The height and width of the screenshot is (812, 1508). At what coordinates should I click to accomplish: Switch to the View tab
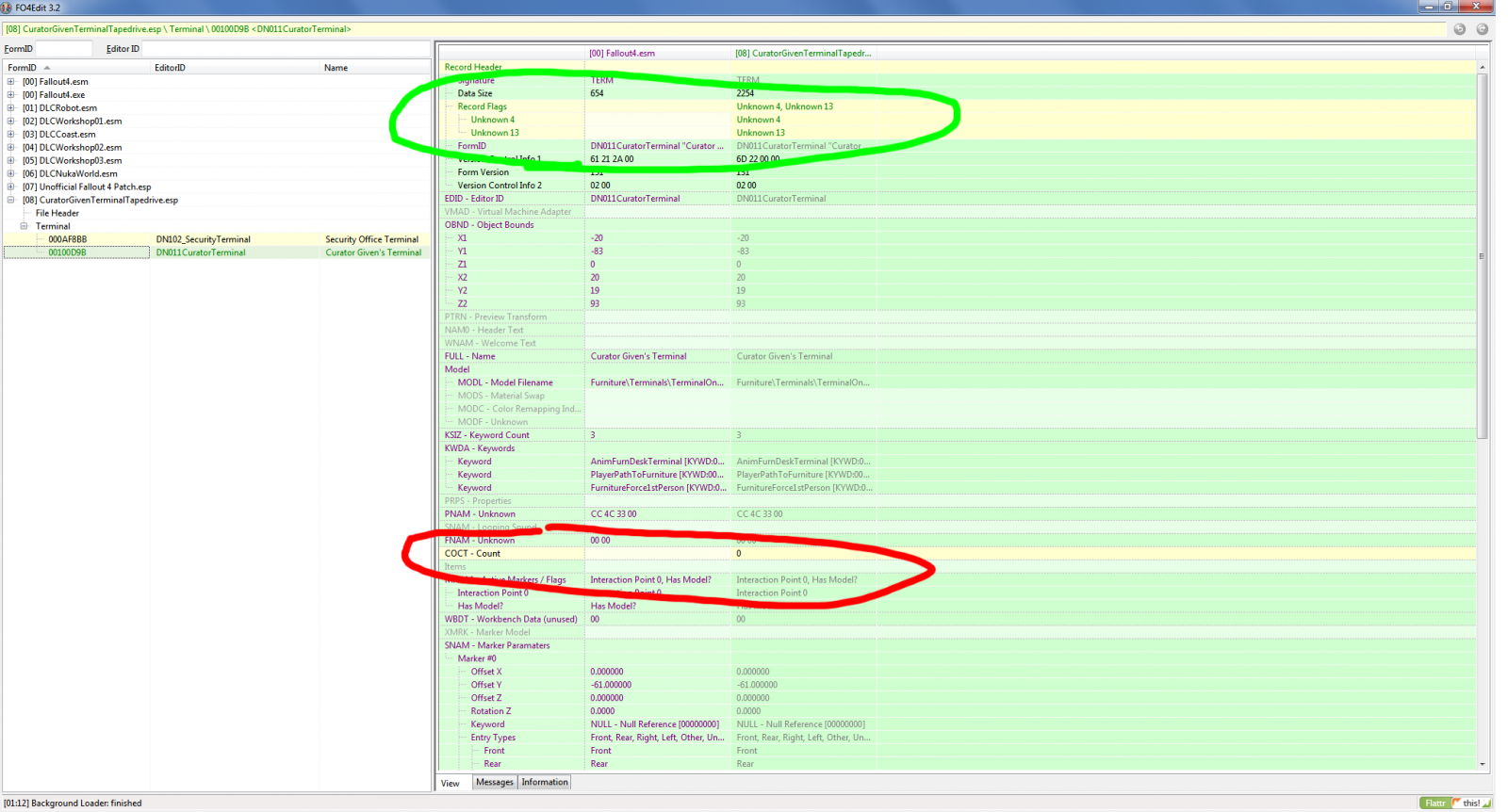451,783
